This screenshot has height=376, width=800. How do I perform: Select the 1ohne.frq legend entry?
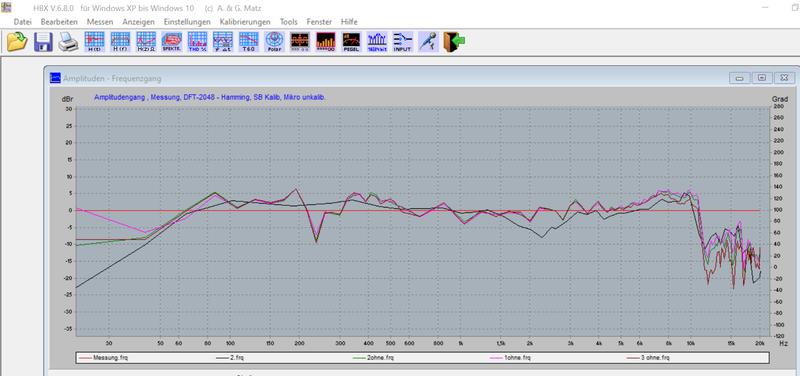click(x=511, y=358)
